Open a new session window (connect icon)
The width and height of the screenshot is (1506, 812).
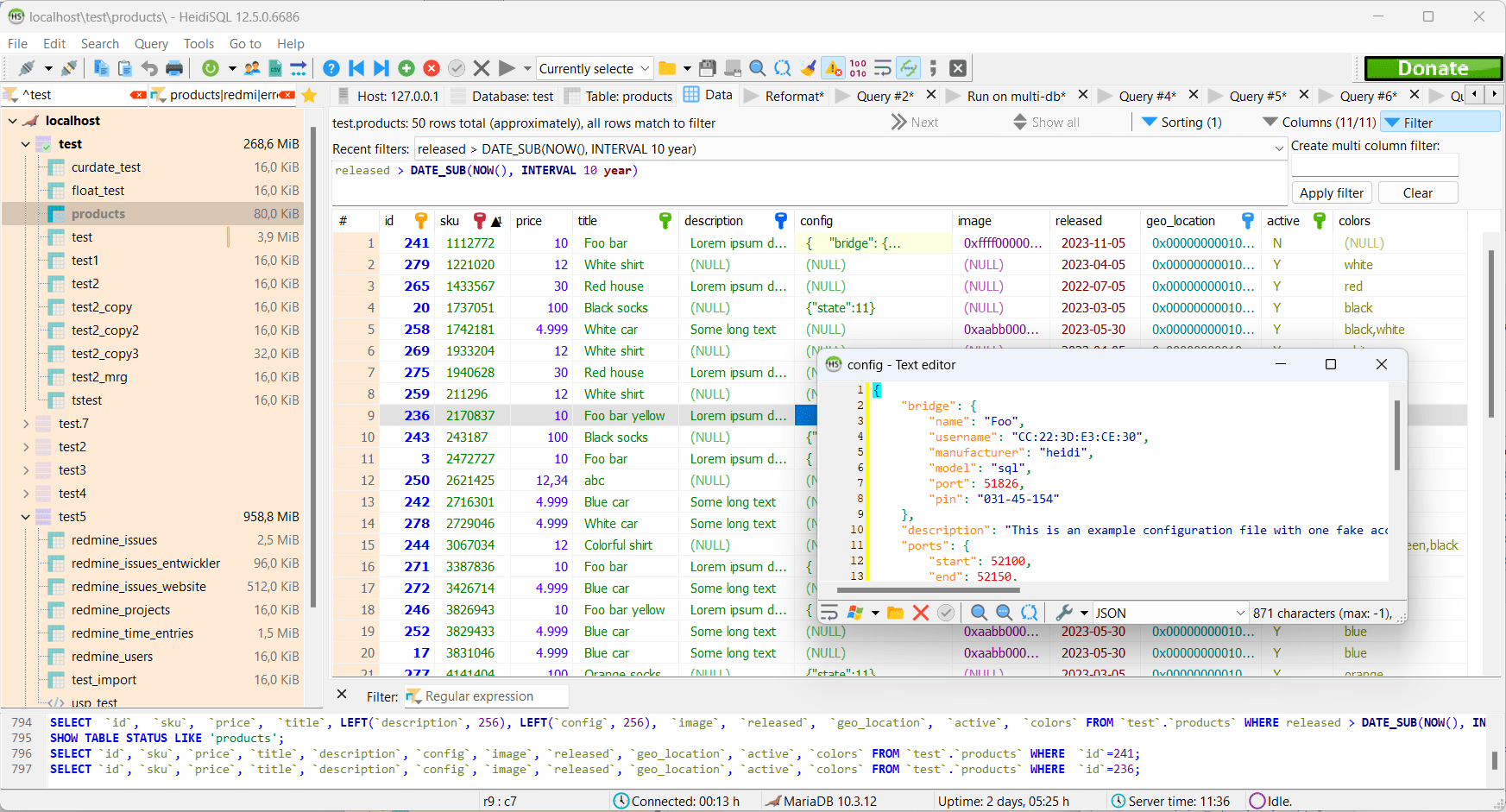26,67
